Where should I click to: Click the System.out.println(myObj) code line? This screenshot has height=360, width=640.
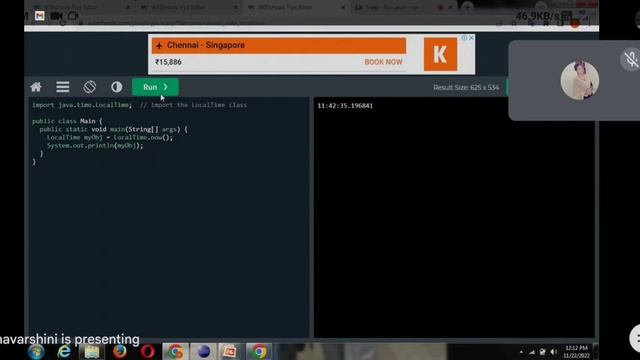click(95, 146)
